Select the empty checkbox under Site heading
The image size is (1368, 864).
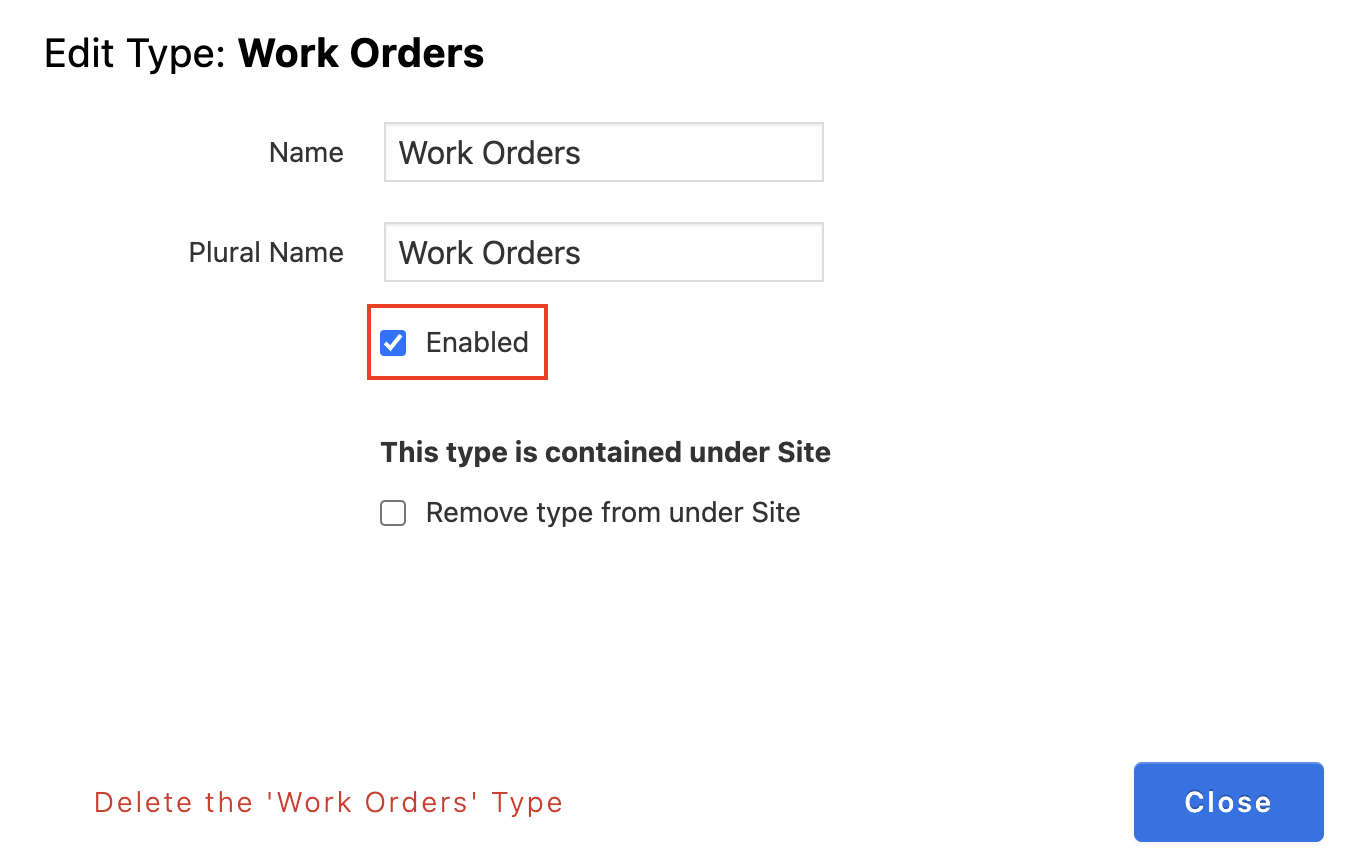[393, 513]
